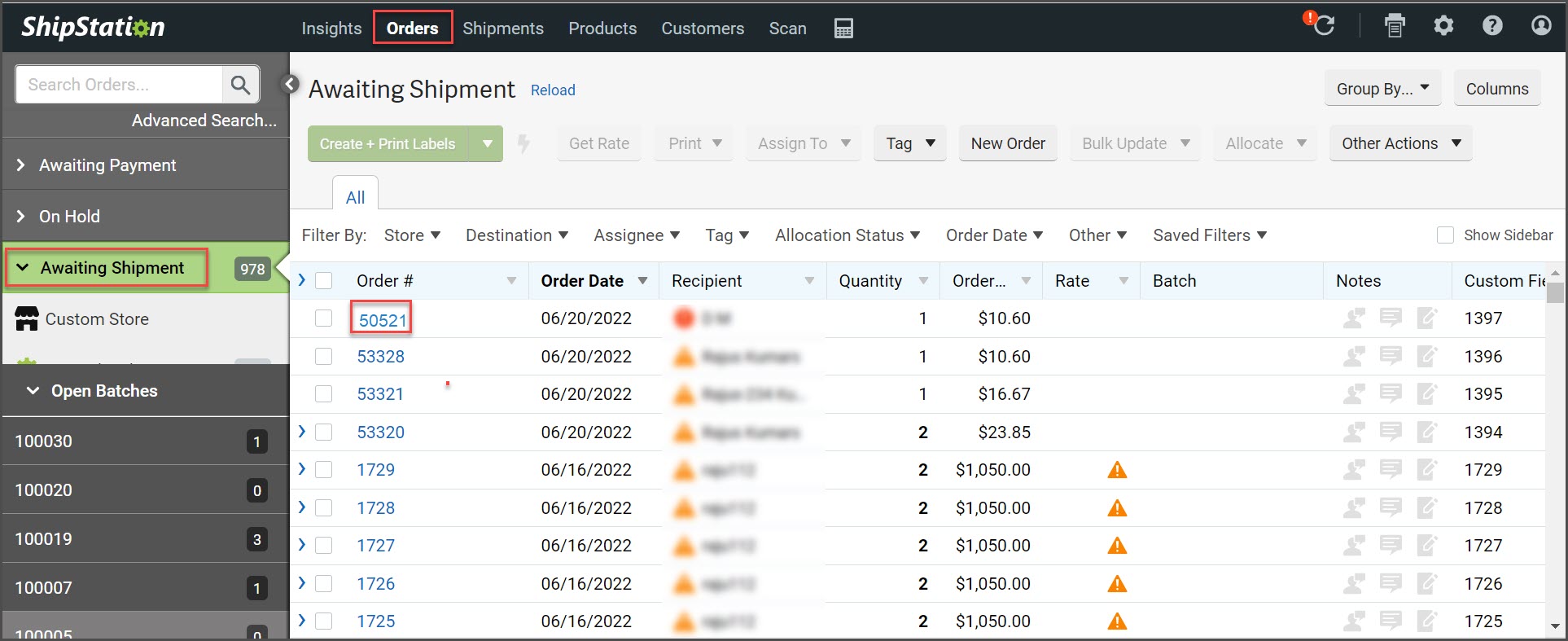
Task: Click assign user icon for order 50521
Action: [x=1354, y=318]
